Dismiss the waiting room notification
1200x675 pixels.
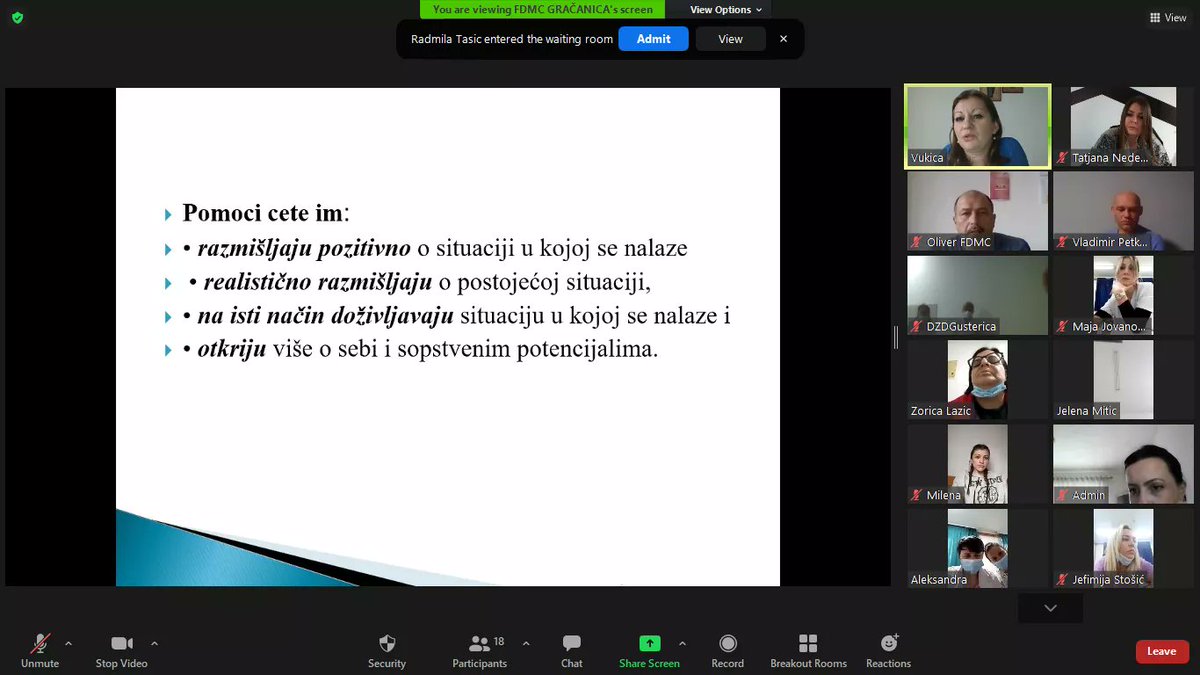783,39
